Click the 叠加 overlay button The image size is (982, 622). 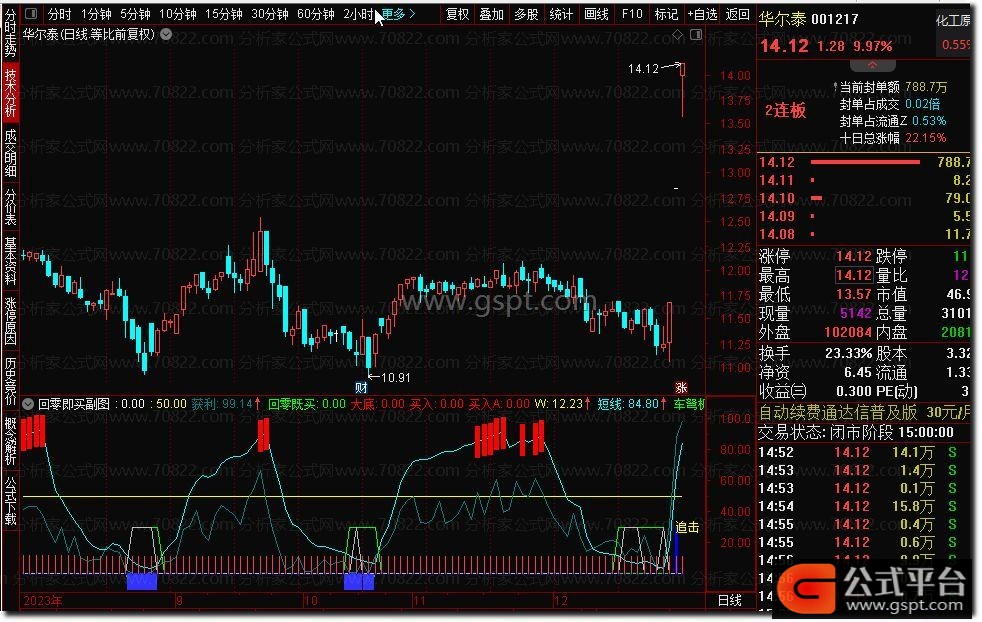pos(492,14)
